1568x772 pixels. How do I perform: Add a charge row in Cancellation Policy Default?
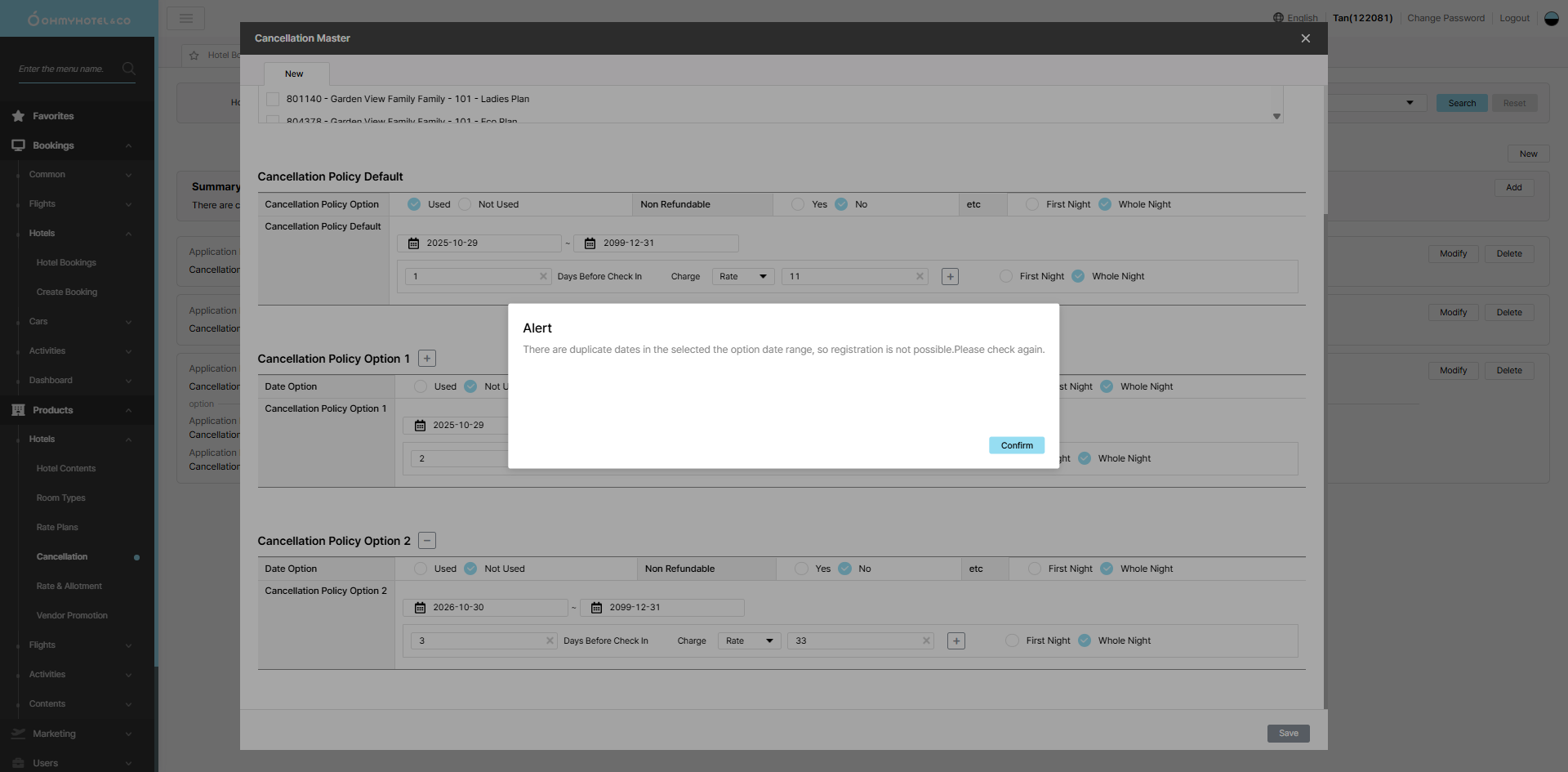pyautogui.click(x=950, y=277)
